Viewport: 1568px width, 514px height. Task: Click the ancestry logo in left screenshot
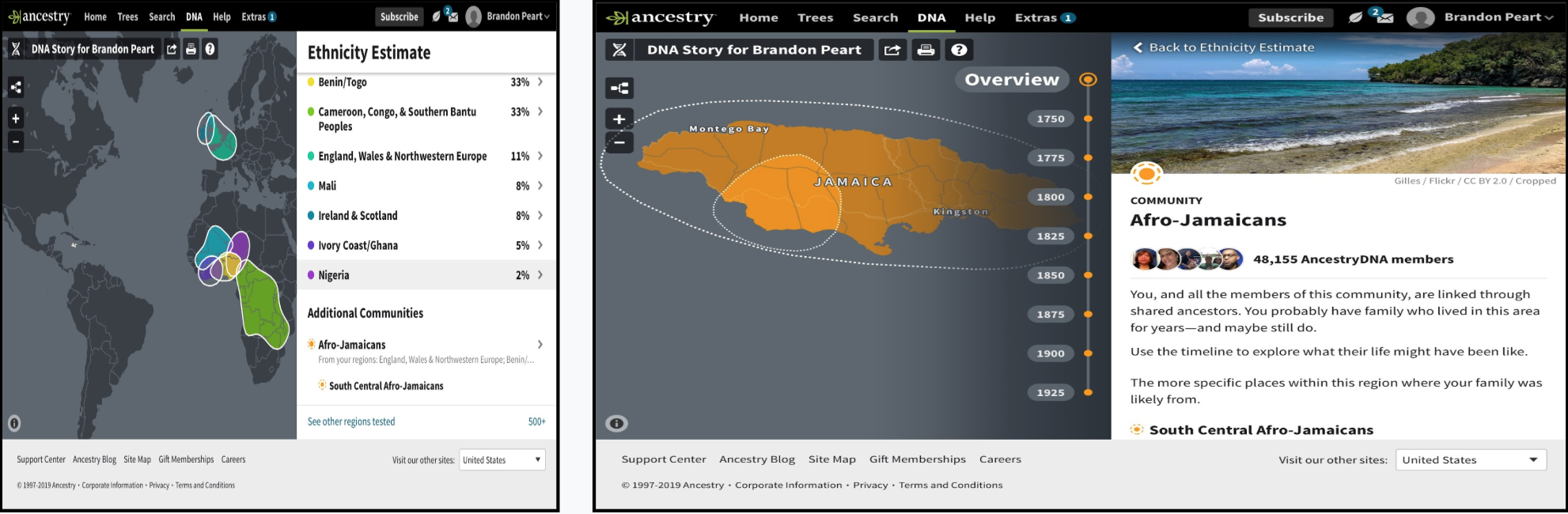pyautogui.click(x=40, y=17)
